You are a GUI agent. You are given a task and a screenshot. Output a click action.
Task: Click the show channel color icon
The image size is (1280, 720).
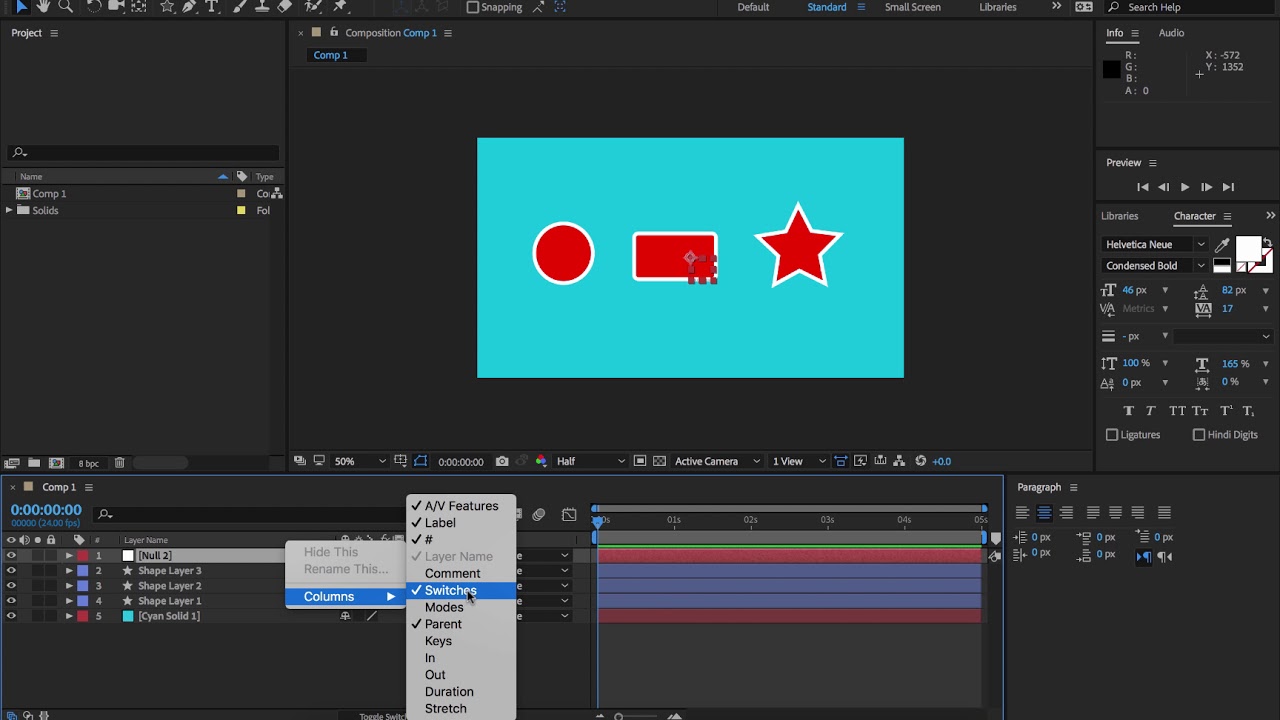pyautogui.click(x=541, y=461)
